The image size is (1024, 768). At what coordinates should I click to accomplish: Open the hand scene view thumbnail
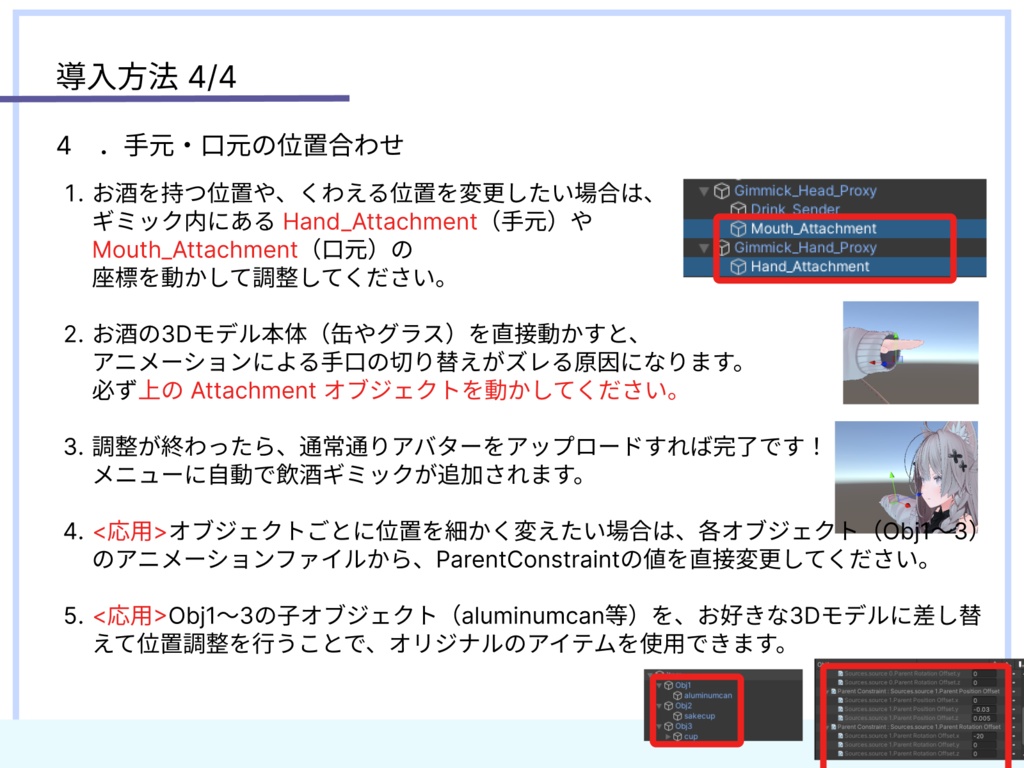[910, 353]
